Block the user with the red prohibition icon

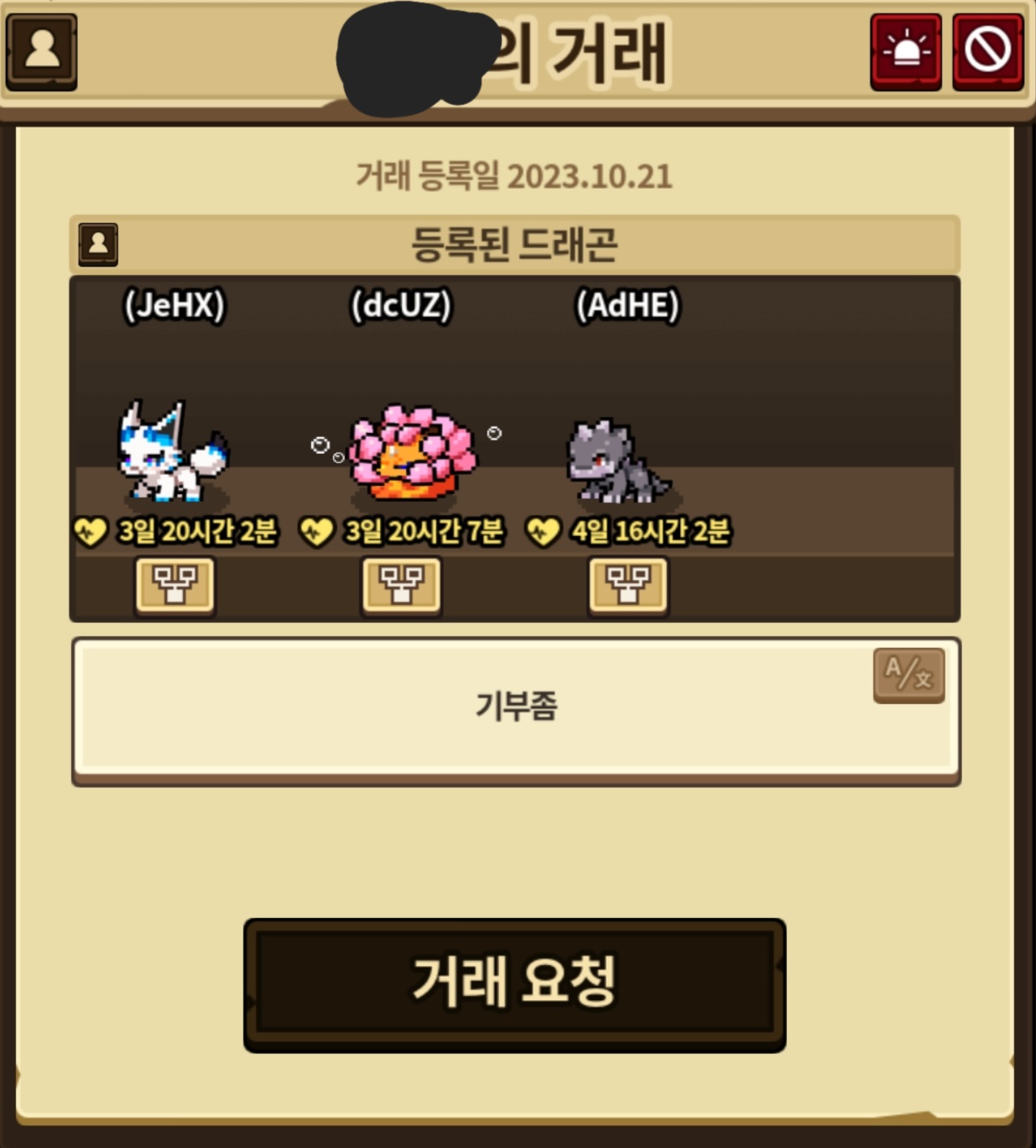(x=987, y=52)
